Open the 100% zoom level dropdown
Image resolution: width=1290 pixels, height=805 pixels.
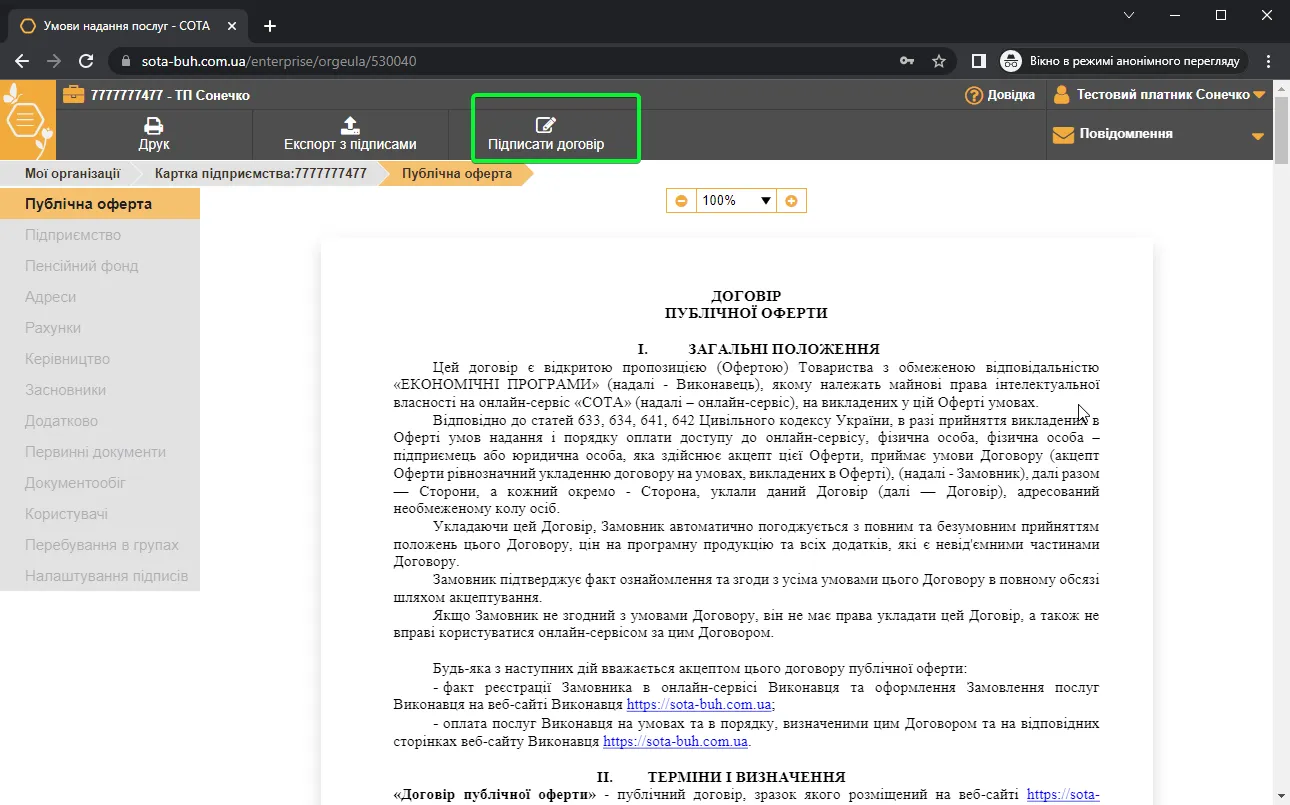coord(736,201)
